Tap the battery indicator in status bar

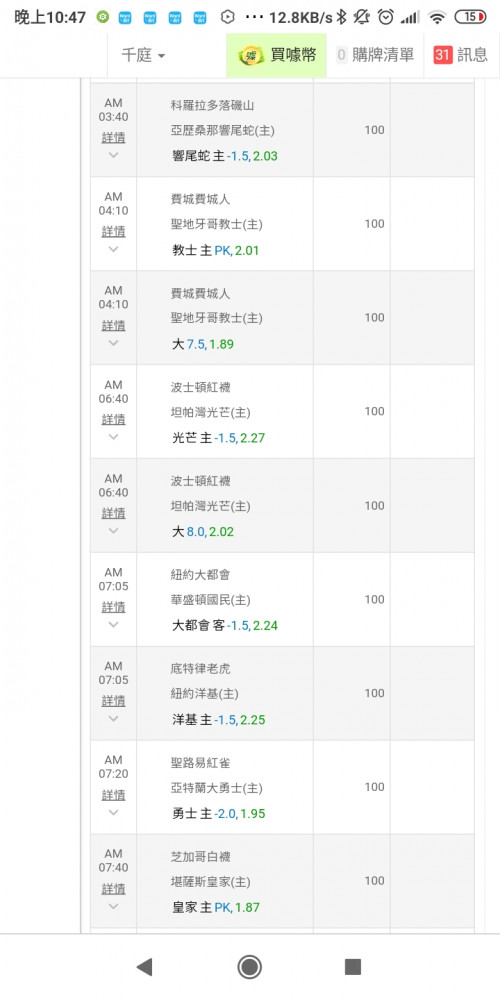(471, 17)
